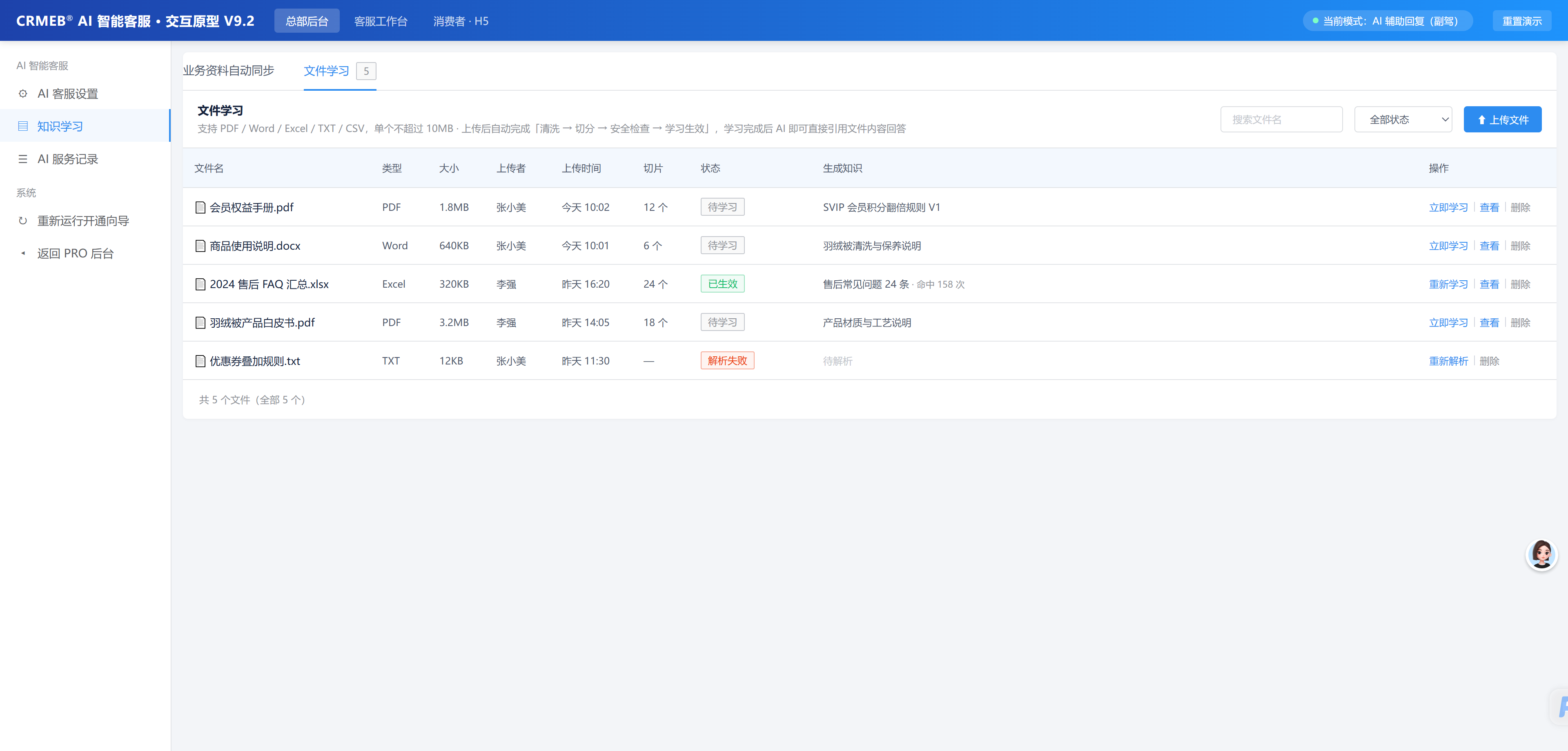The width and height of the screenshot is (1568, 751).
Task: Click 重新运行开通向导 in sidebar
Action: 85,221
